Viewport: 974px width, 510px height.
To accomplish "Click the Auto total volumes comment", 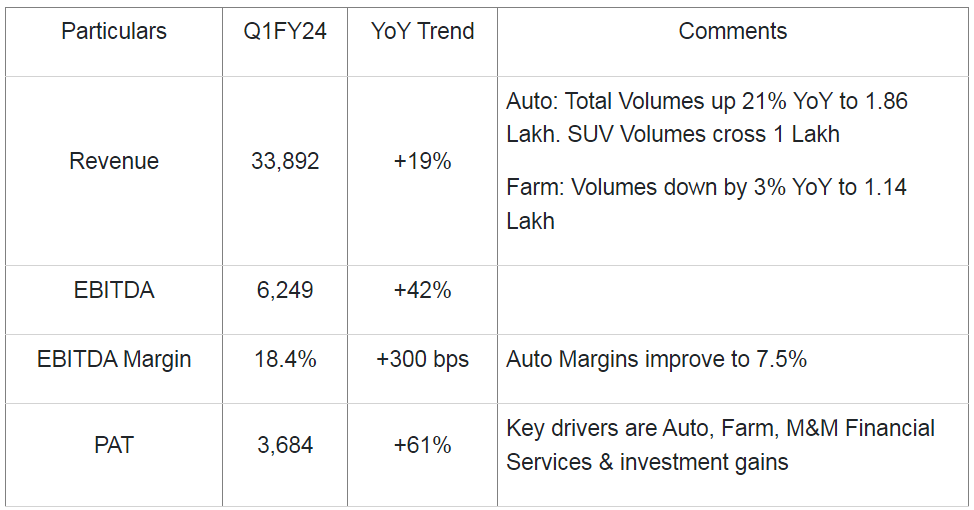I will [706, 118].
